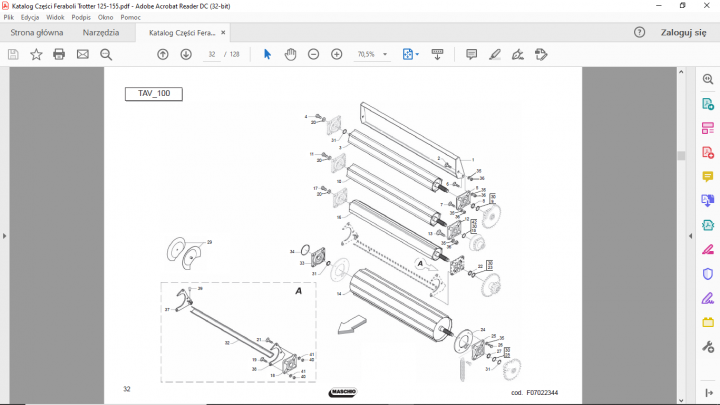Click the page number input field
720x405 pixels.
click(211, 54)
